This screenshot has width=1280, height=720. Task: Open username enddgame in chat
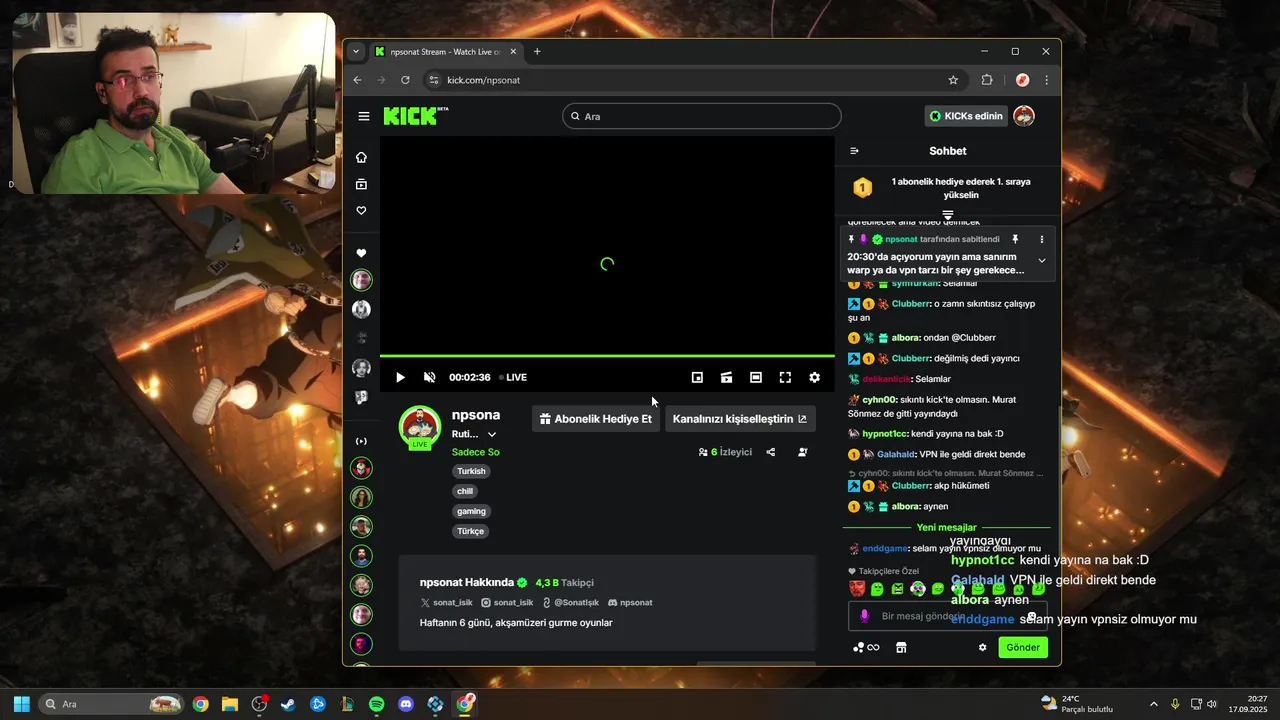point(885,548)
